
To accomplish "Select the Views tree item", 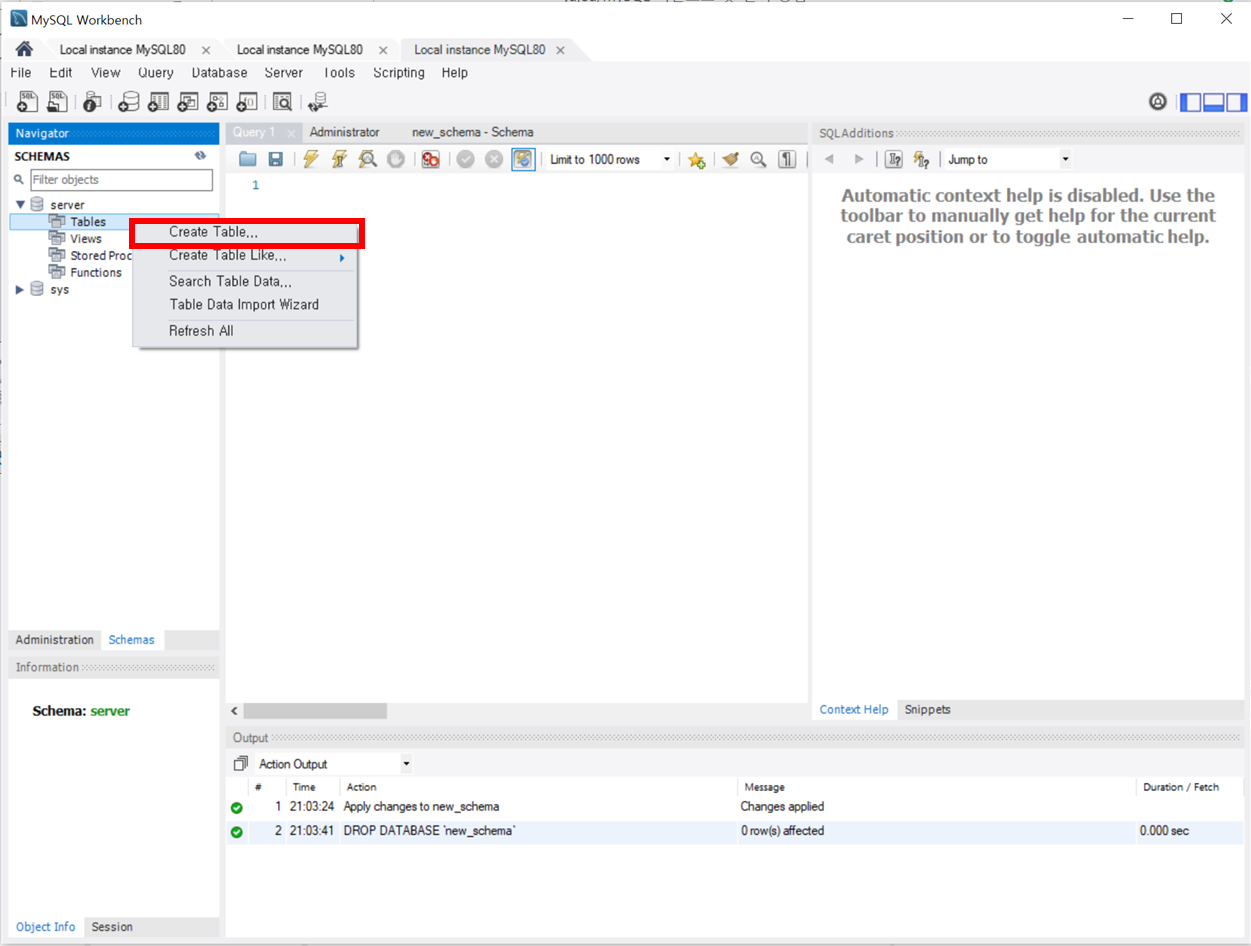I will (x=86, y=239).
